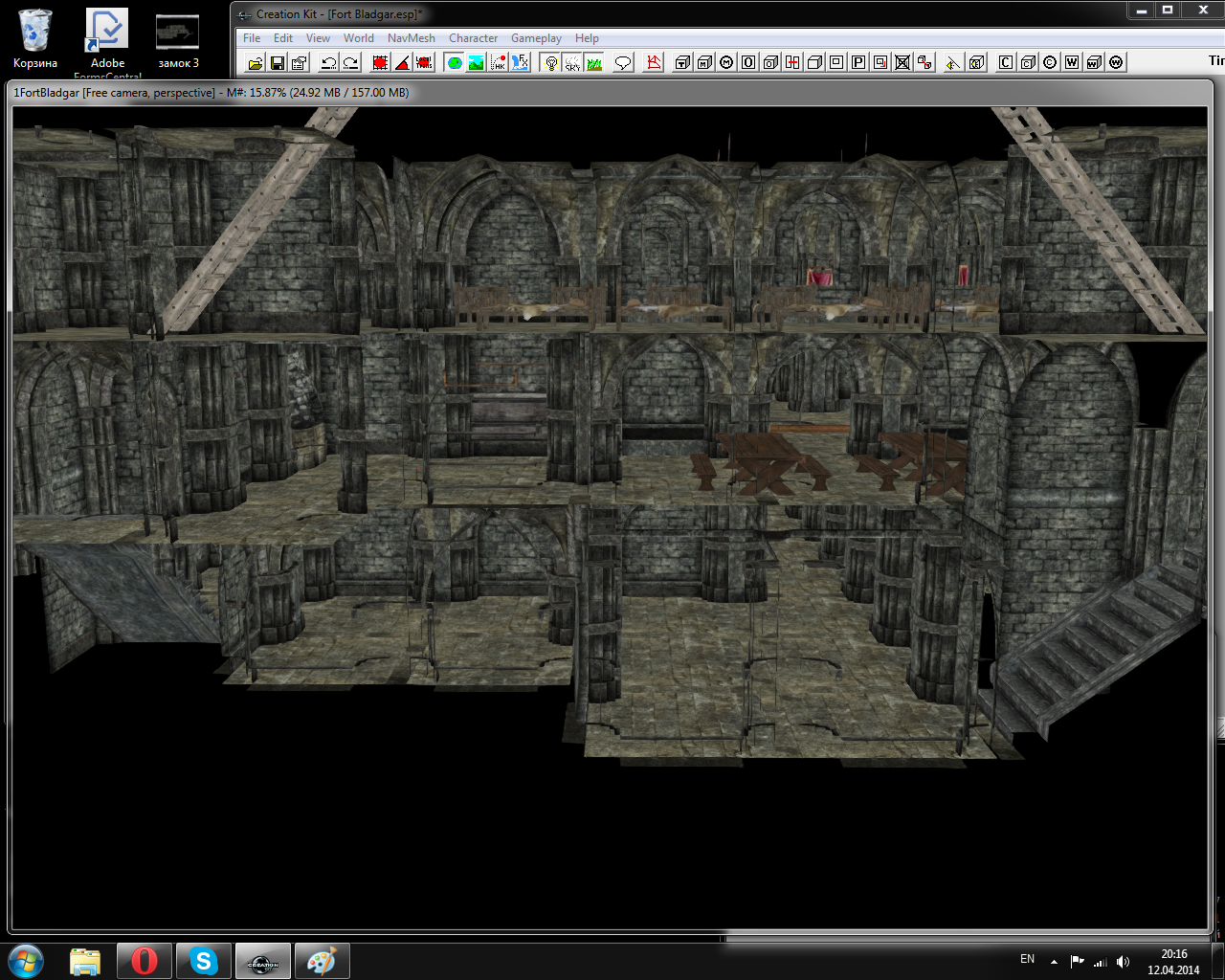Viewport: 1225px width, 980px height.
Task: Open the Help menu
Action: click(x=587, y=38)
